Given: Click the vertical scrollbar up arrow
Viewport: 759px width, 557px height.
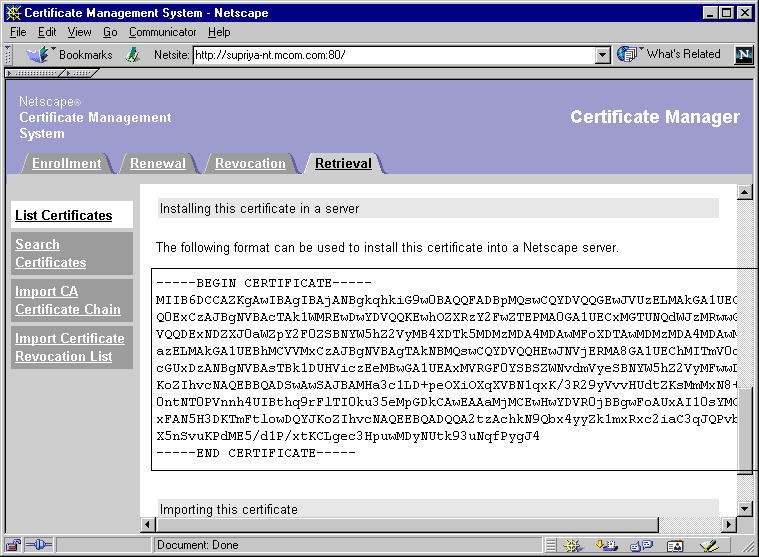Looking at the screenshot, I should [x=744, y=192].
